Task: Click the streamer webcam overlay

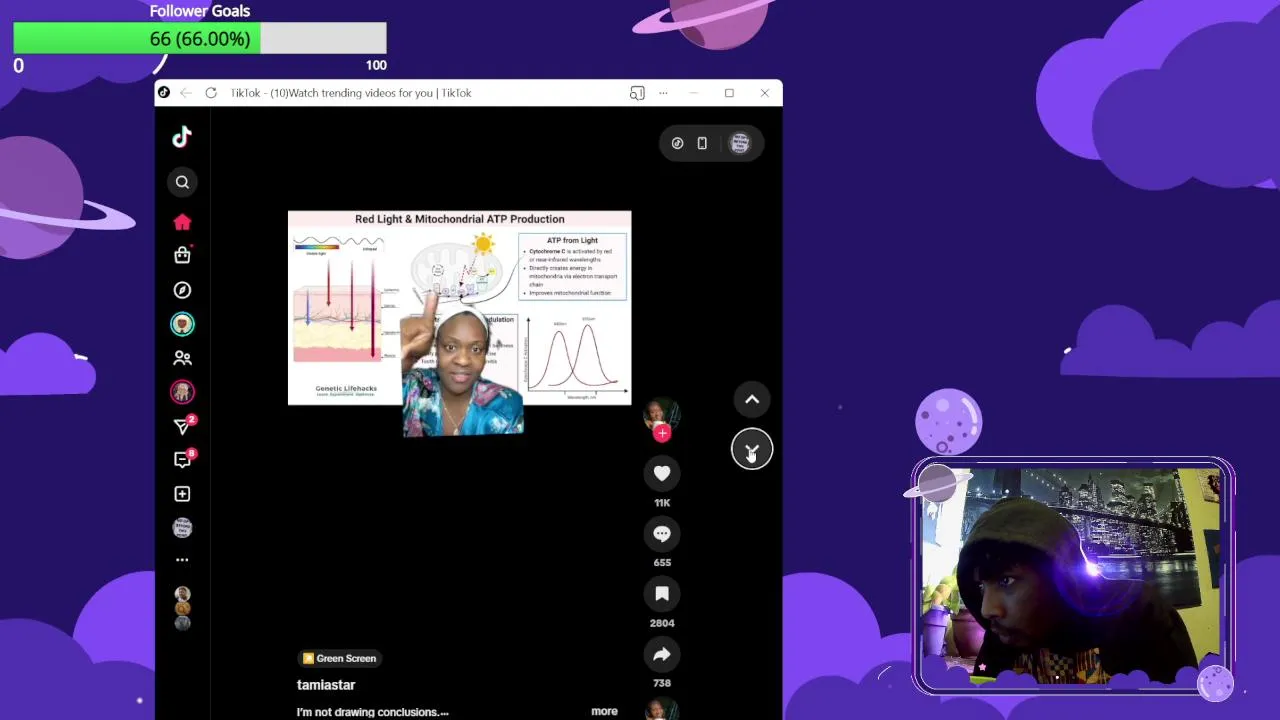Action: [1073, 576]
